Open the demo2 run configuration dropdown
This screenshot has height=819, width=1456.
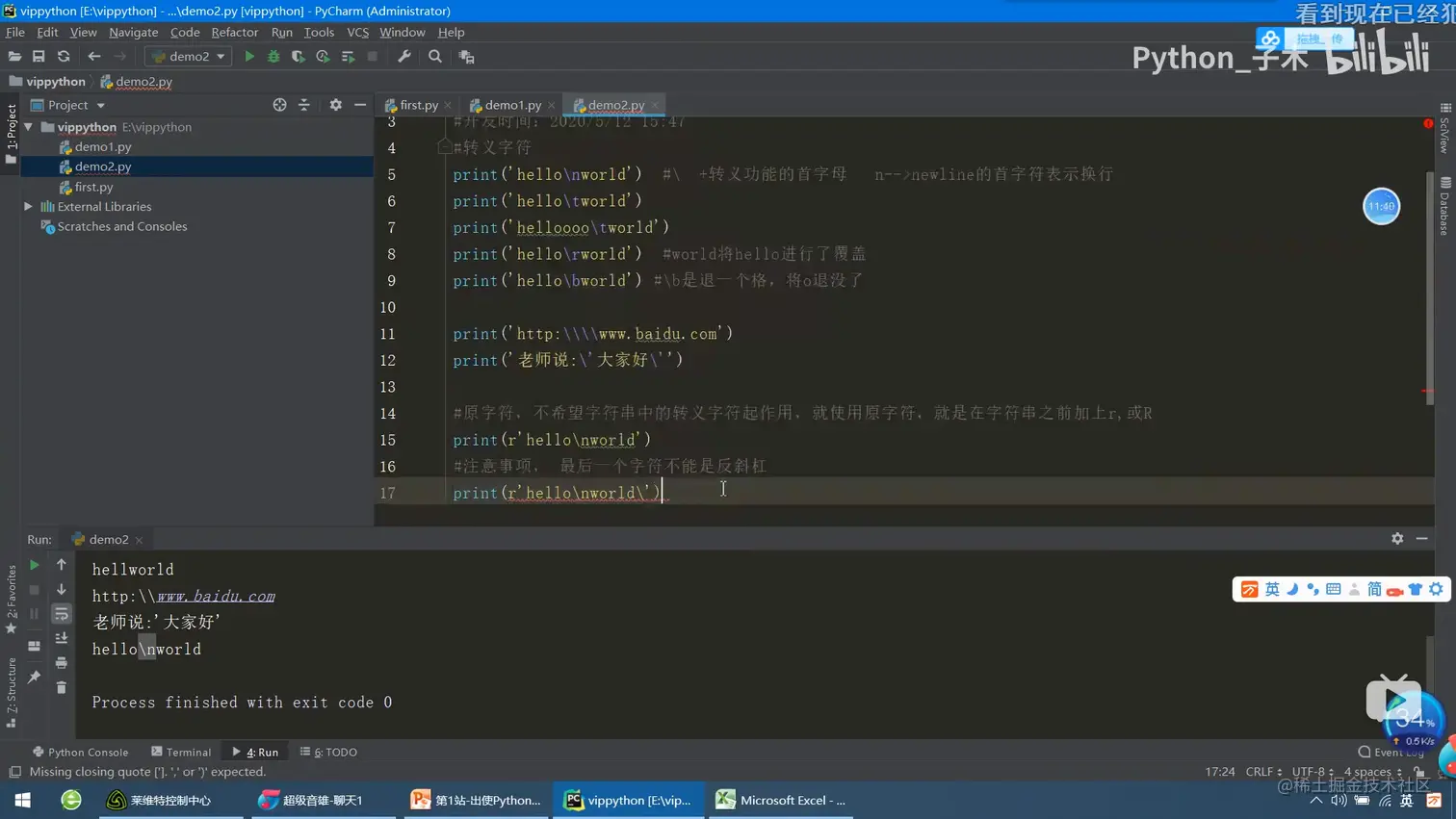pos(189,57)
